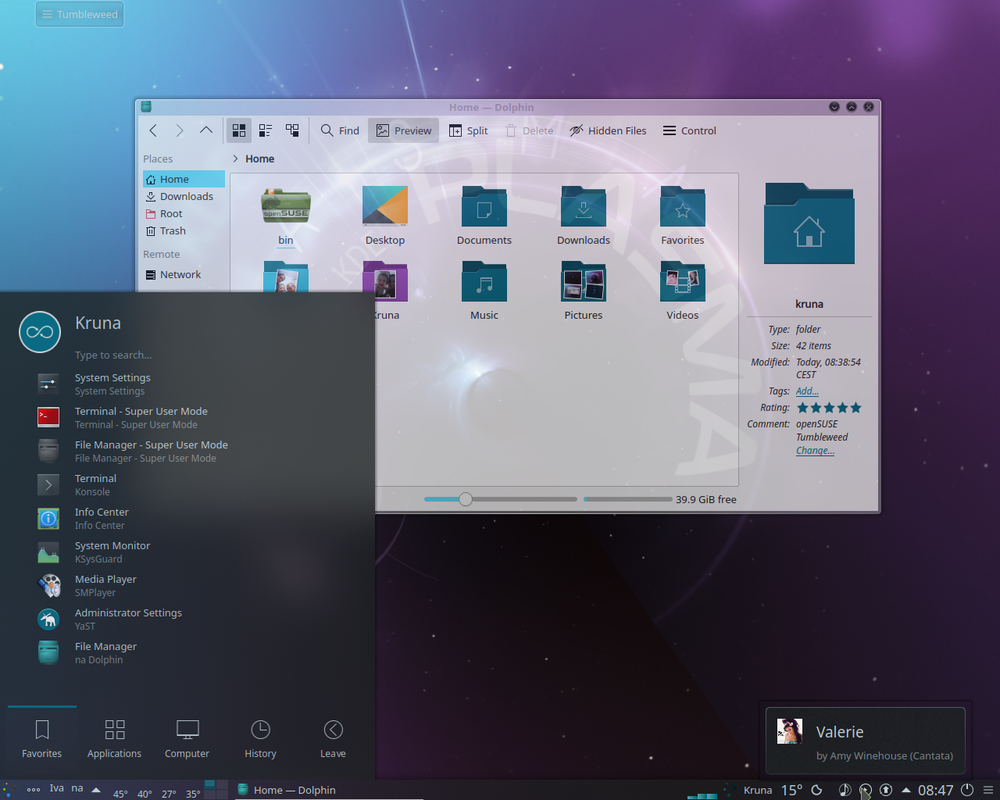Click the Tumbleweed desktop toolbox button

tap(80, 14)
